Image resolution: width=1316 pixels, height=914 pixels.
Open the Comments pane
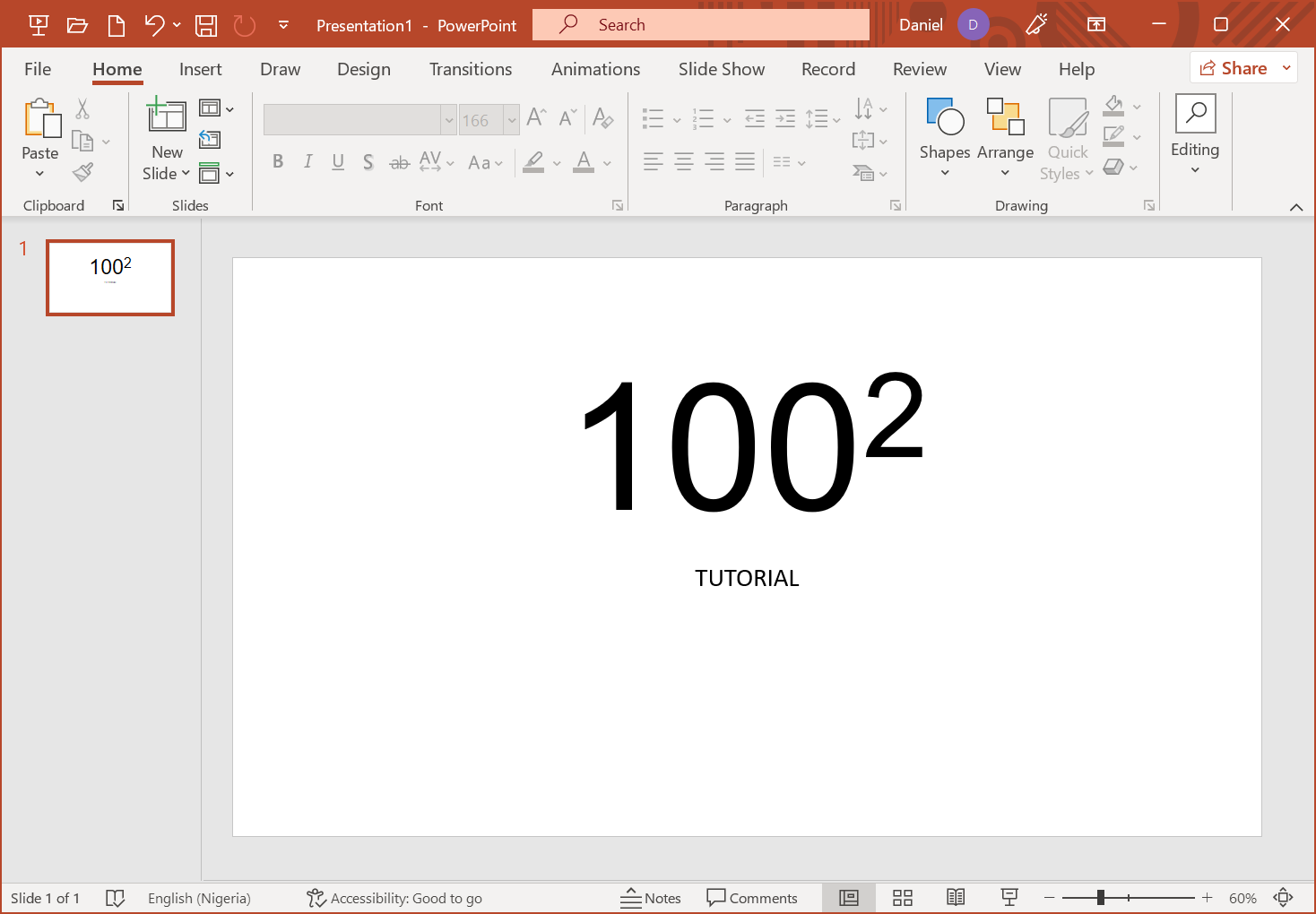click(752, 898)
